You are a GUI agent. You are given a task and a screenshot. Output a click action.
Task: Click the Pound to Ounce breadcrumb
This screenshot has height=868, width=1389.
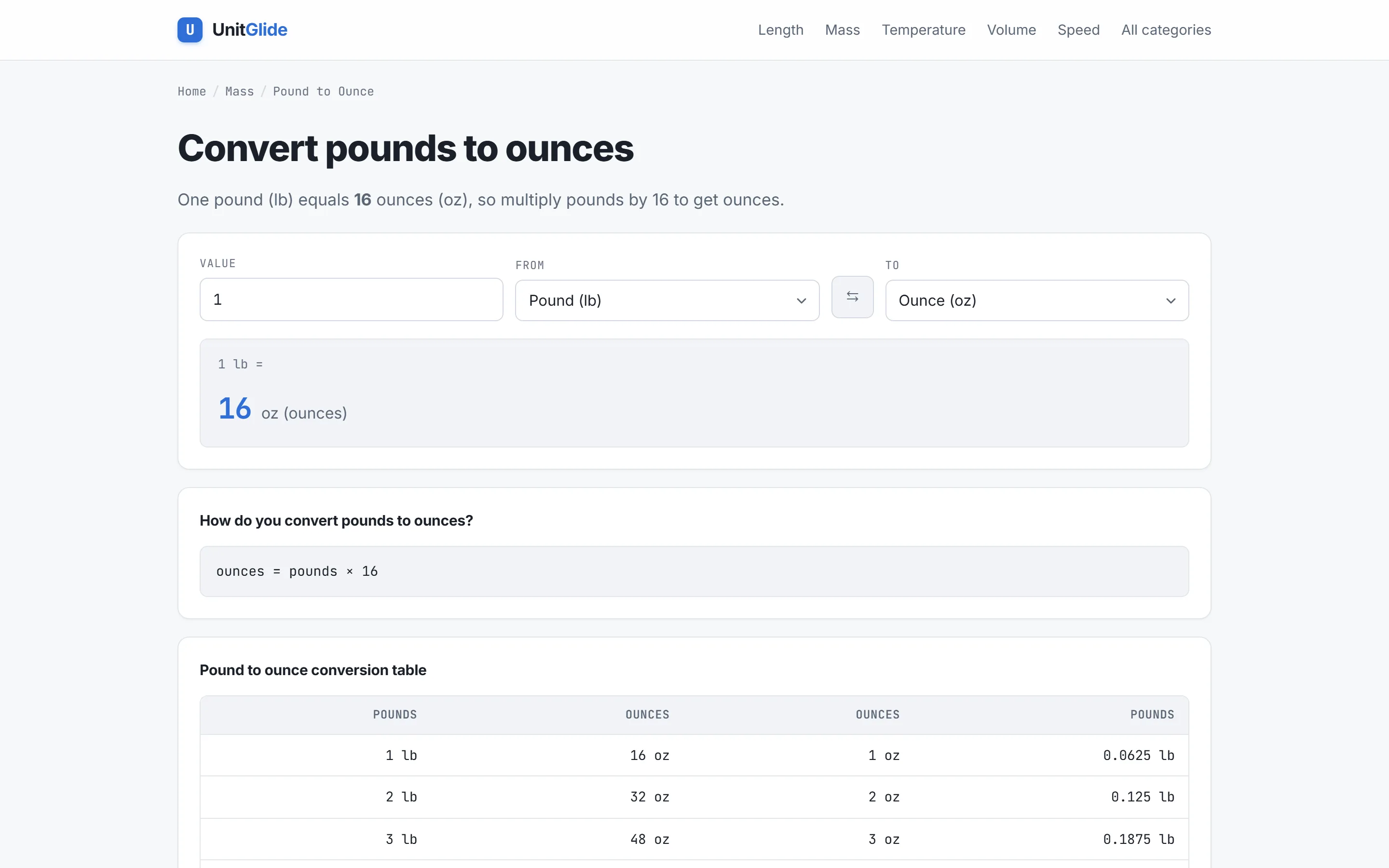[x=323, y=91]
